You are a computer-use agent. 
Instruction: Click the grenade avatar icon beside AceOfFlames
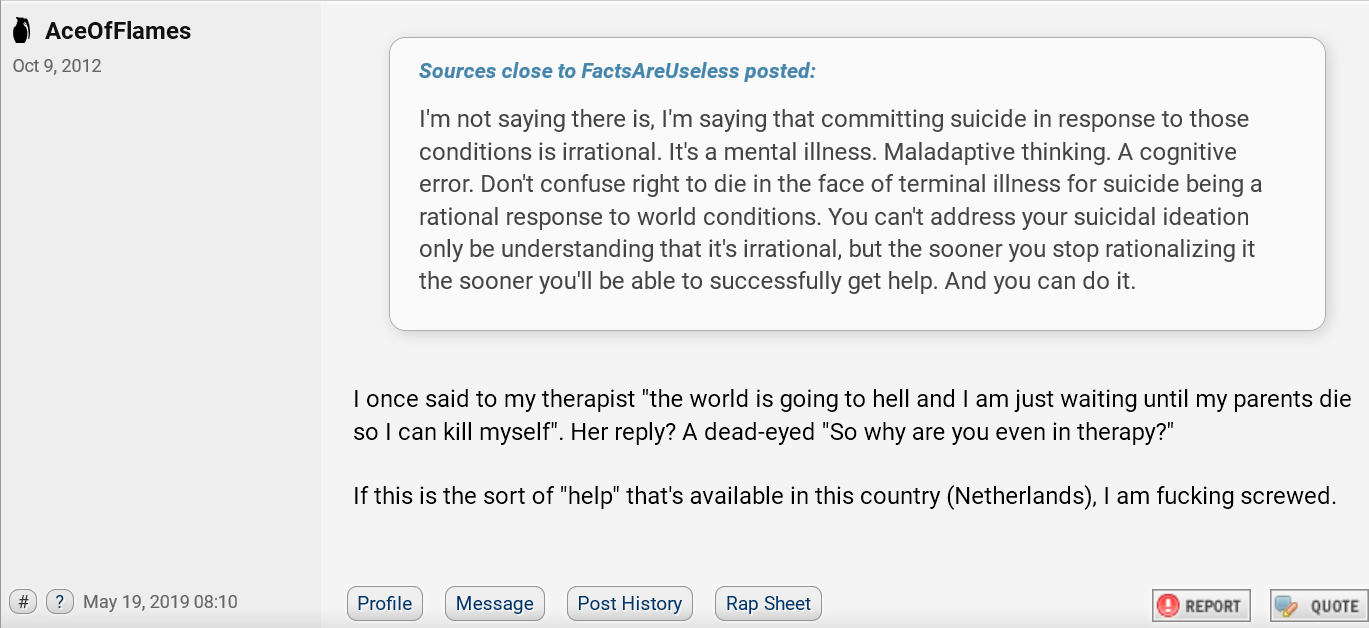tap(21, 31)
